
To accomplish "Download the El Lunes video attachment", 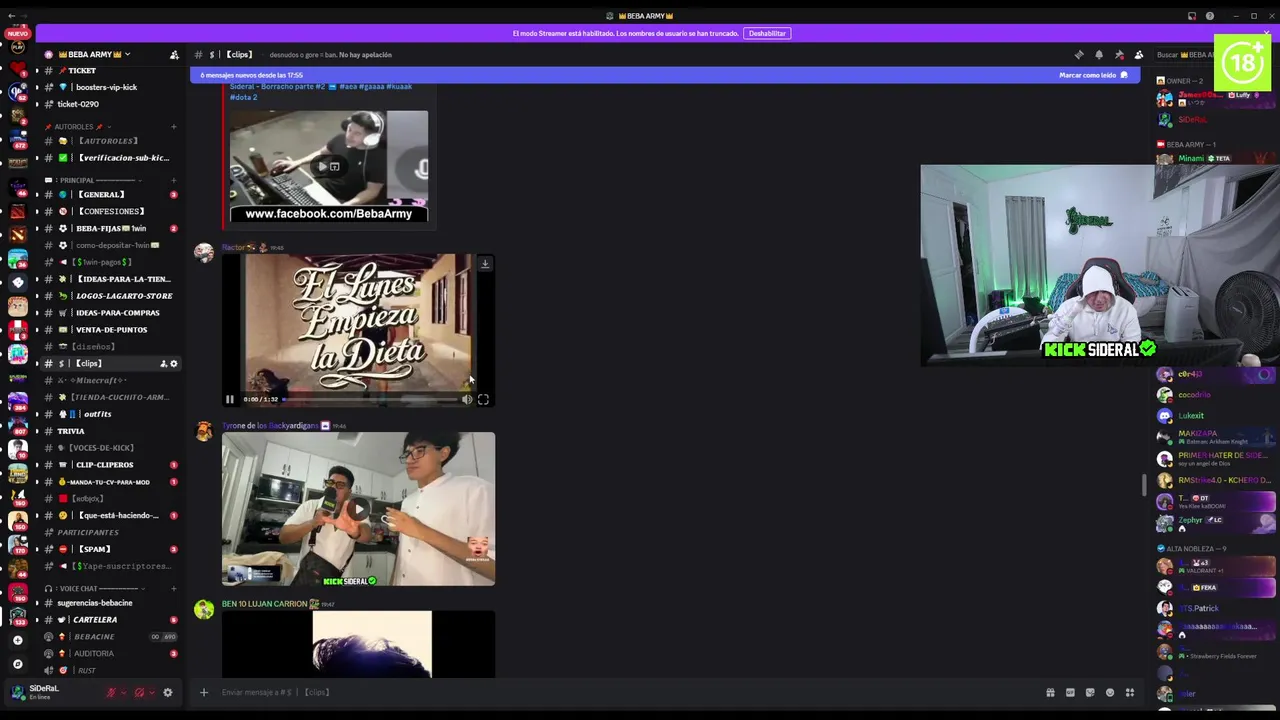I will coord(485,264).
